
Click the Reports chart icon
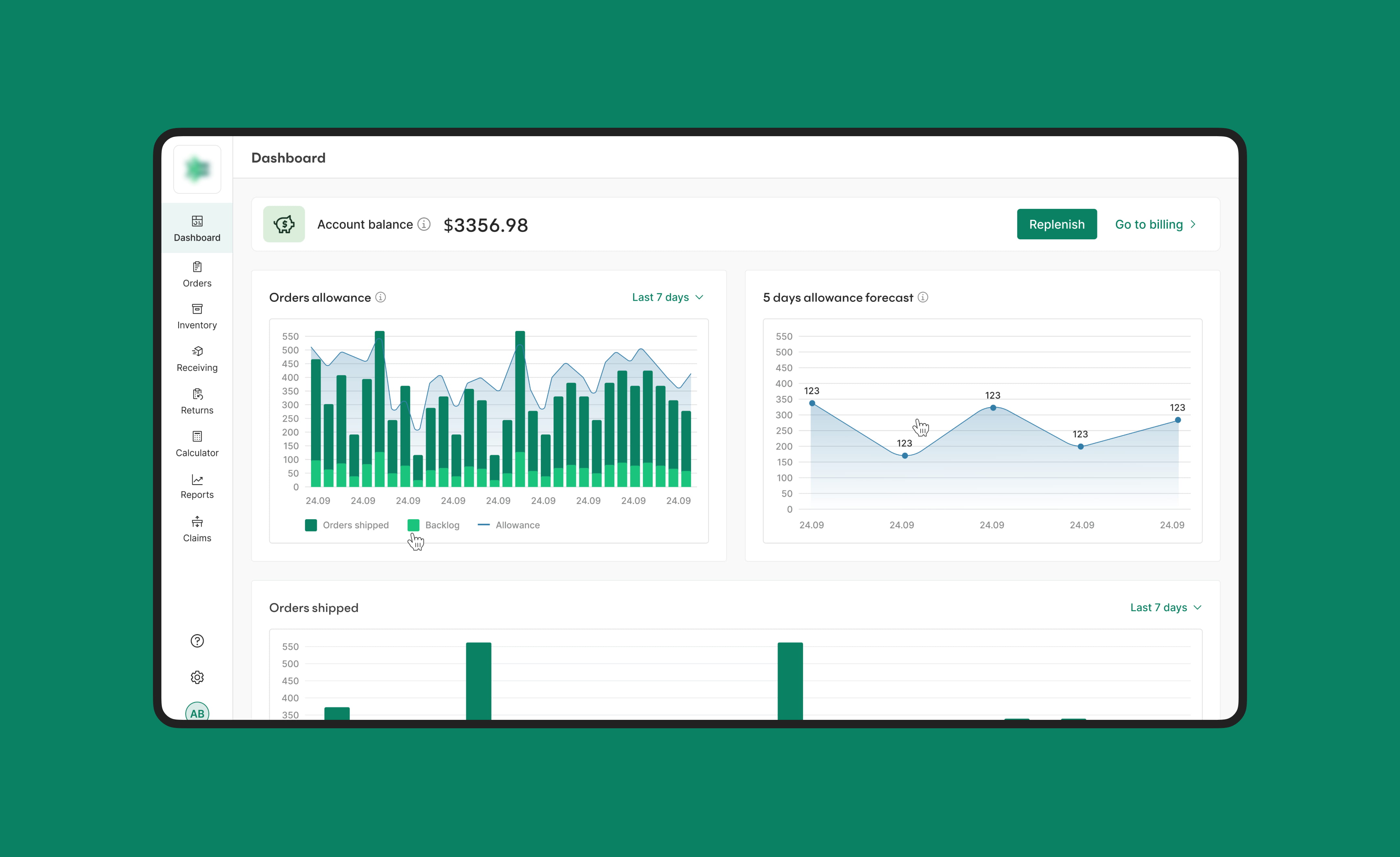197,479
